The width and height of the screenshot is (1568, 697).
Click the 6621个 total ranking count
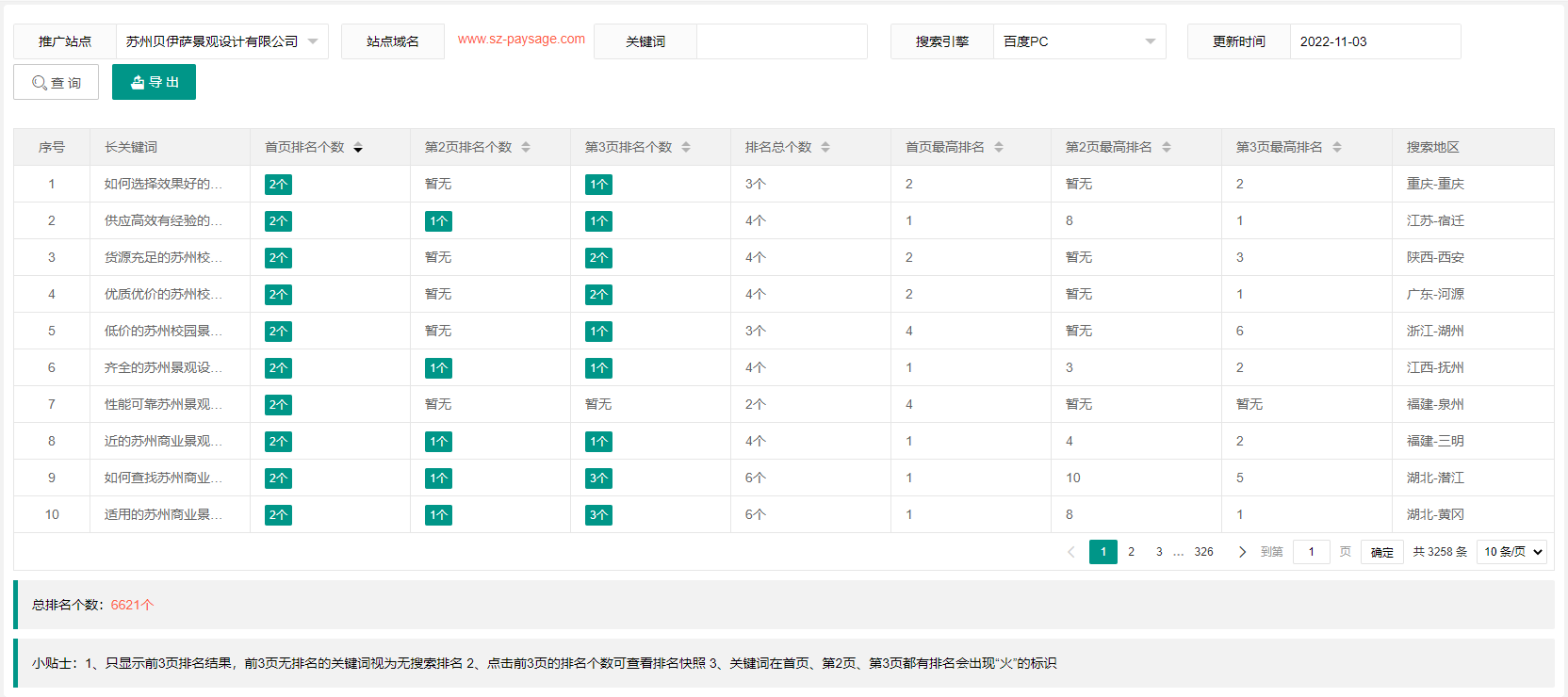tap(132, 605)
